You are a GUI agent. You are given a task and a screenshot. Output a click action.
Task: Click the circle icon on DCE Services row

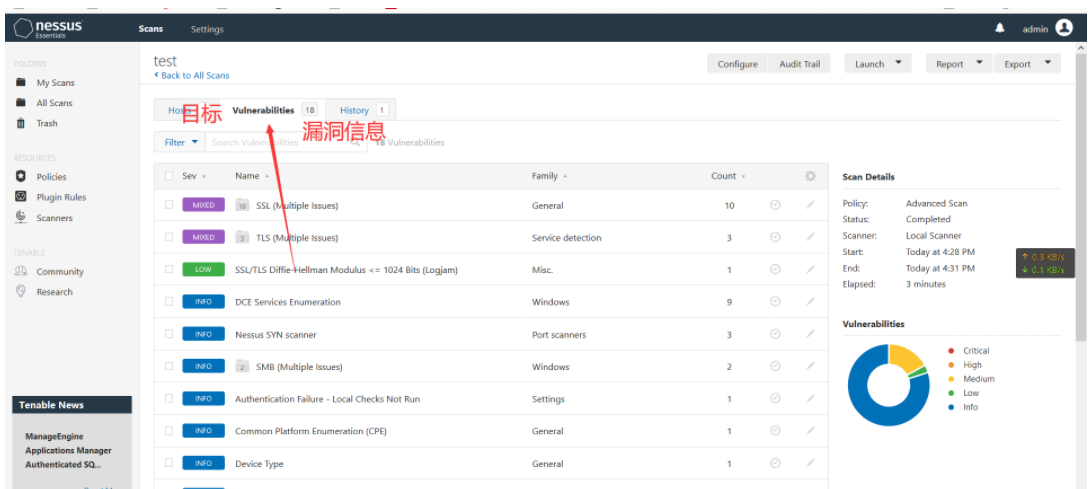776,302
